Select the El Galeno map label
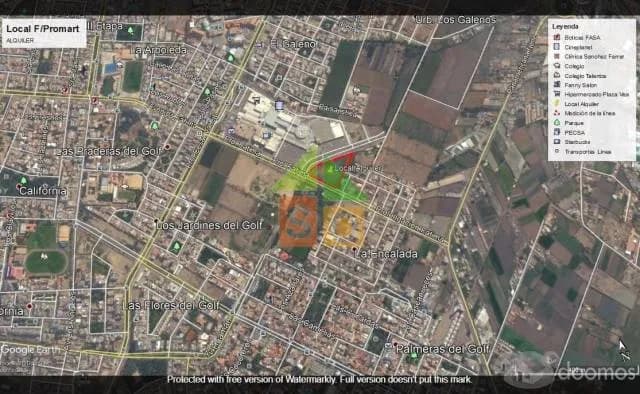This screenshot has height=394, width=640. [293, 44]
